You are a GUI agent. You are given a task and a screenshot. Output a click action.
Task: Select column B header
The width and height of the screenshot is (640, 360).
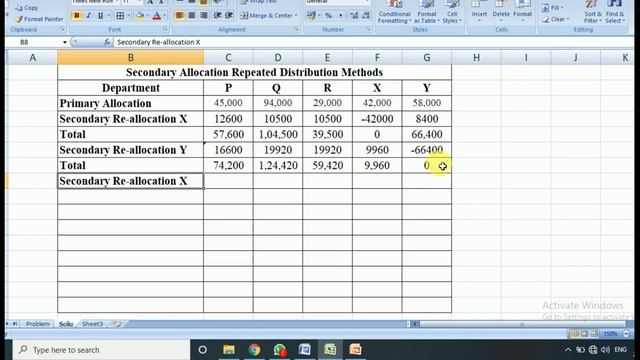pyautogui.click(x=131, y=58)
